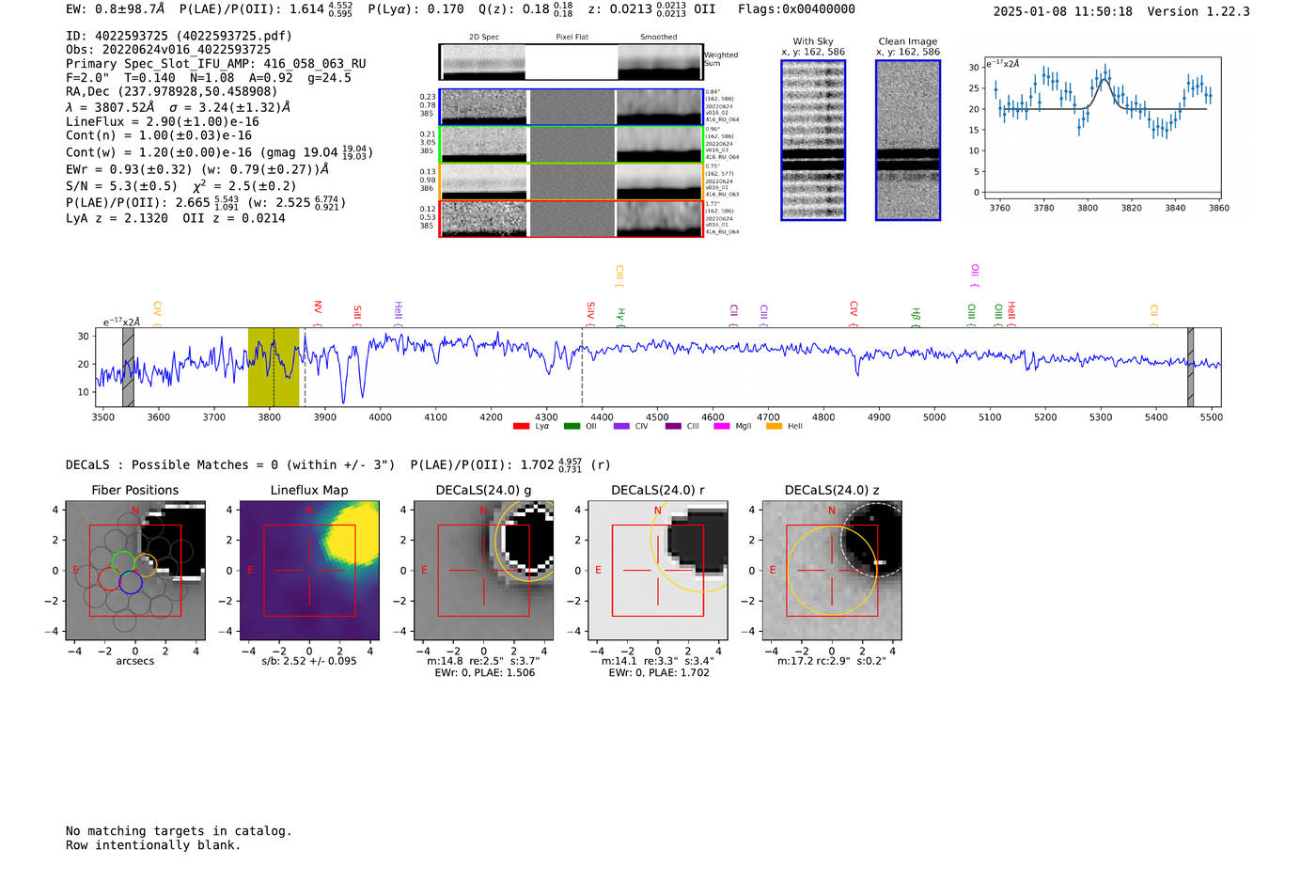
Task: Open the DECaLS(24.0) z image
Action: (832, 570)
